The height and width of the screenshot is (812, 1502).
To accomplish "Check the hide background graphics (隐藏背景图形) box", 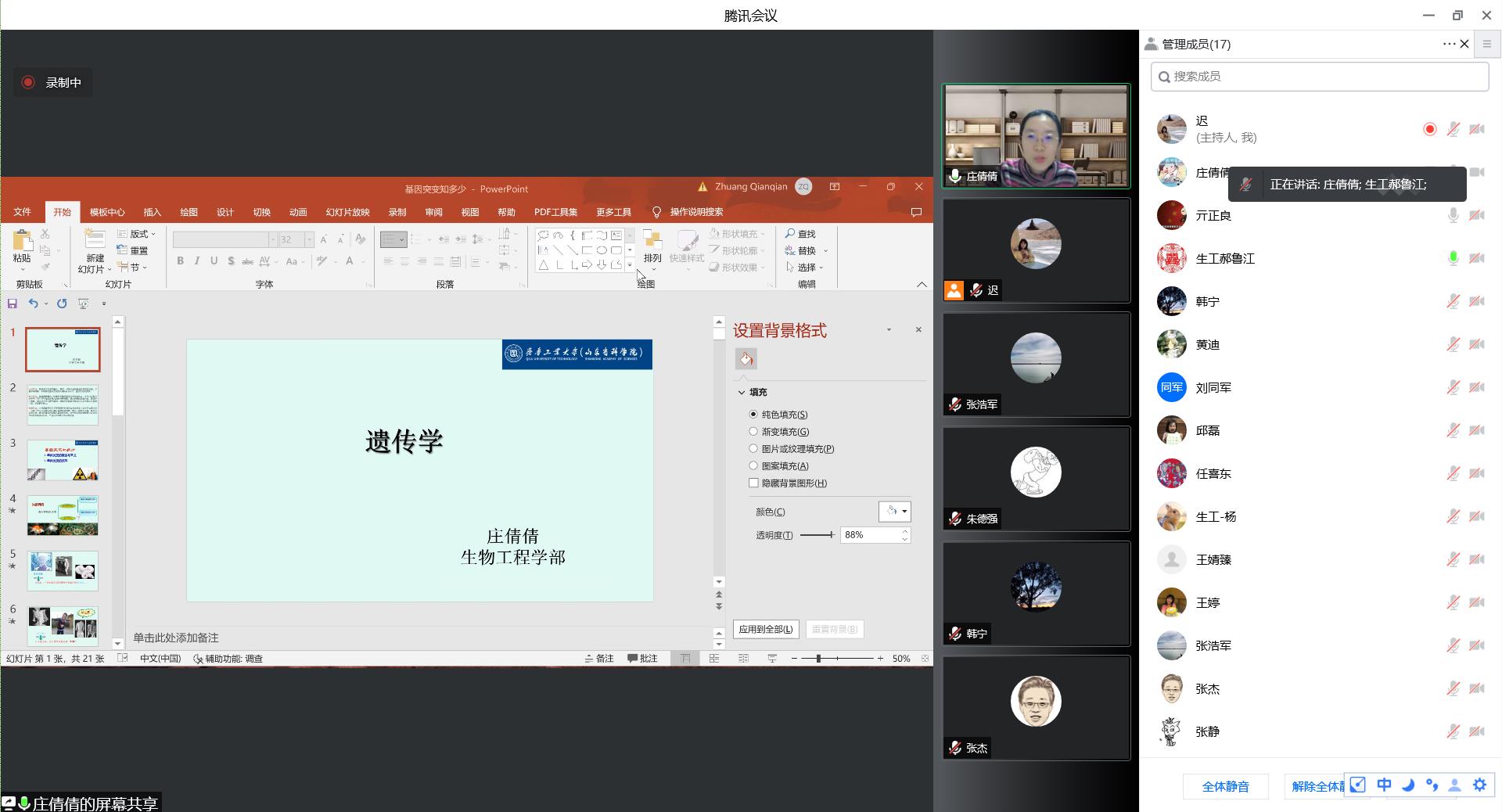I will pyautogui.click(x=753, y=483).
